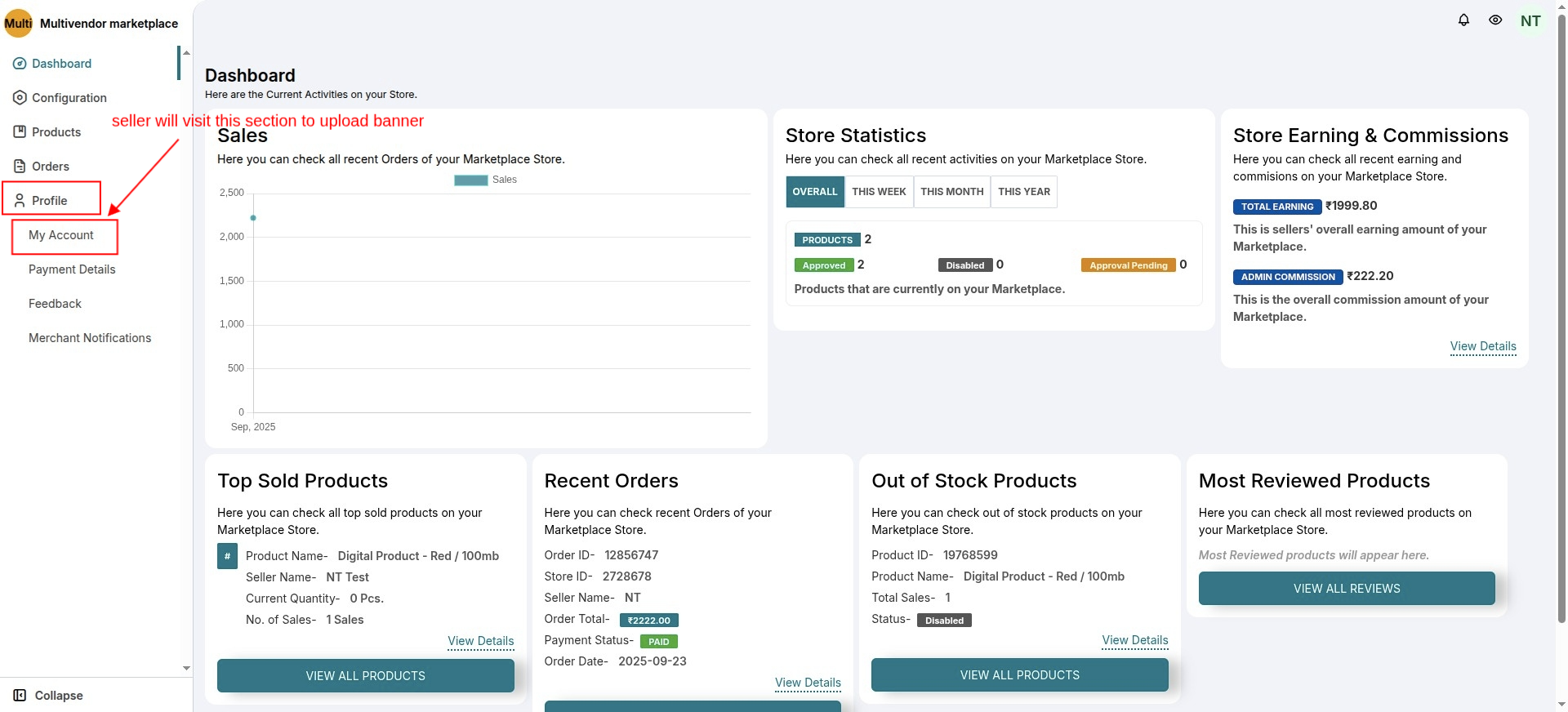Viewport: 1568px width, 712px height.
Task: Expand the Profile menu section
Action: tap(49, 200)
